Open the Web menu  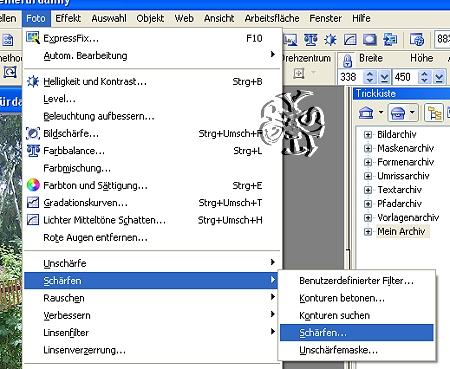[x=184, y=18]
